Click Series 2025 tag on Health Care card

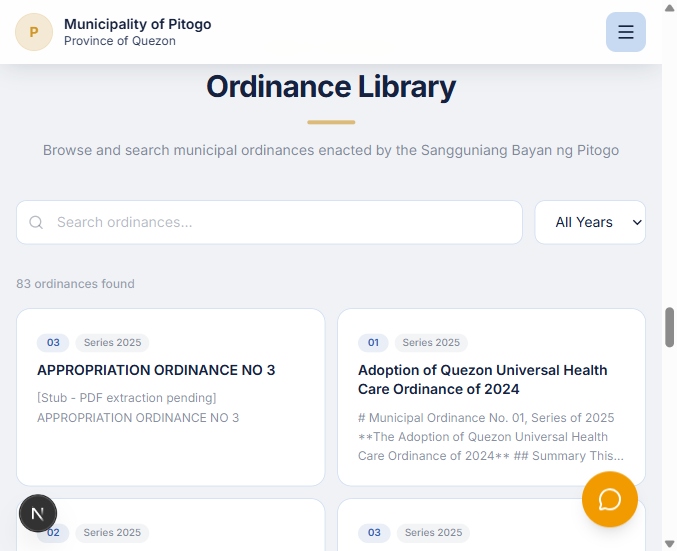(431, 342)
